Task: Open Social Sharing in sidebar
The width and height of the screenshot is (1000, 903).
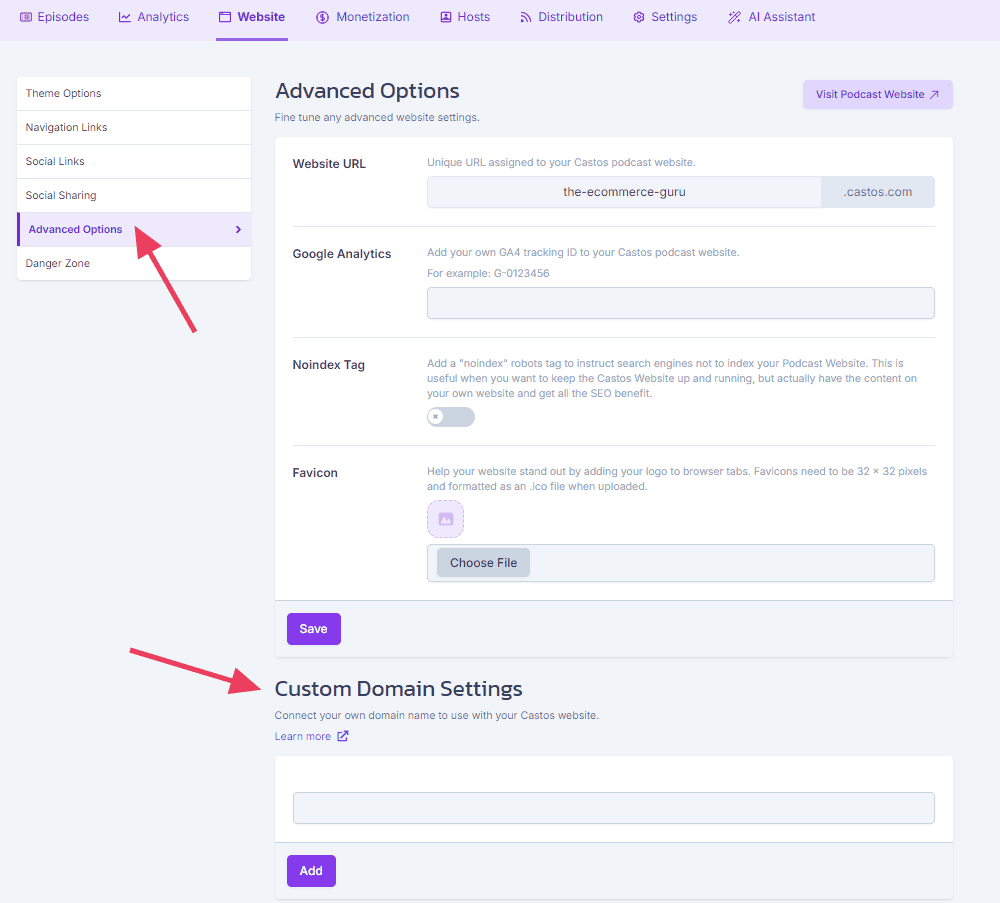Action: [x=134, y=195]
